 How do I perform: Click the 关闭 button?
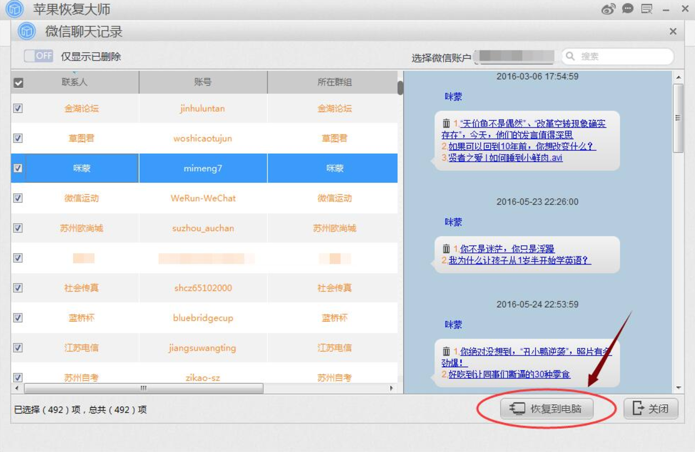[x=651, y=409]
